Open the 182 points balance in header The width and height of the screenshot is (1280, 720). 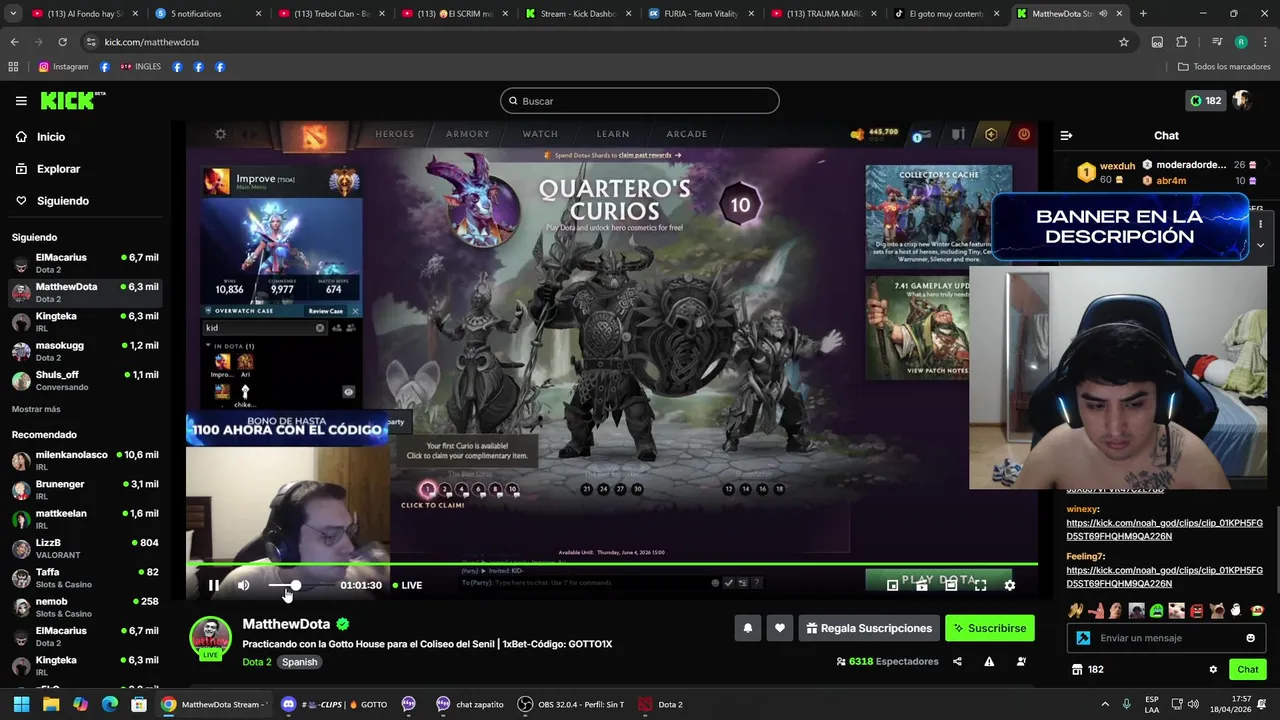point(1205,101)
